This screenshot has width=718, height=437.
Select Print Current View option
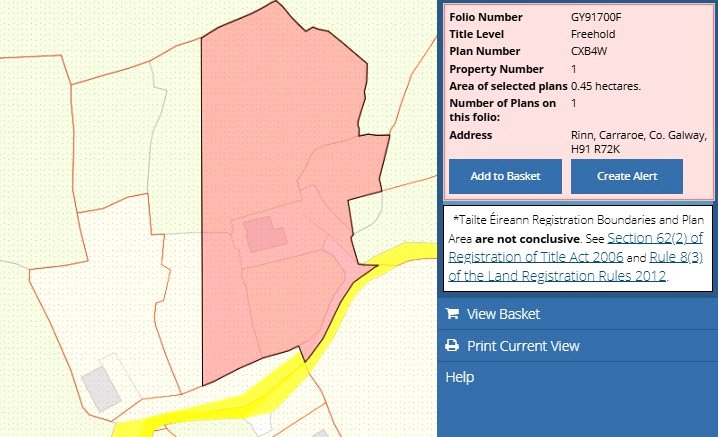523,346
